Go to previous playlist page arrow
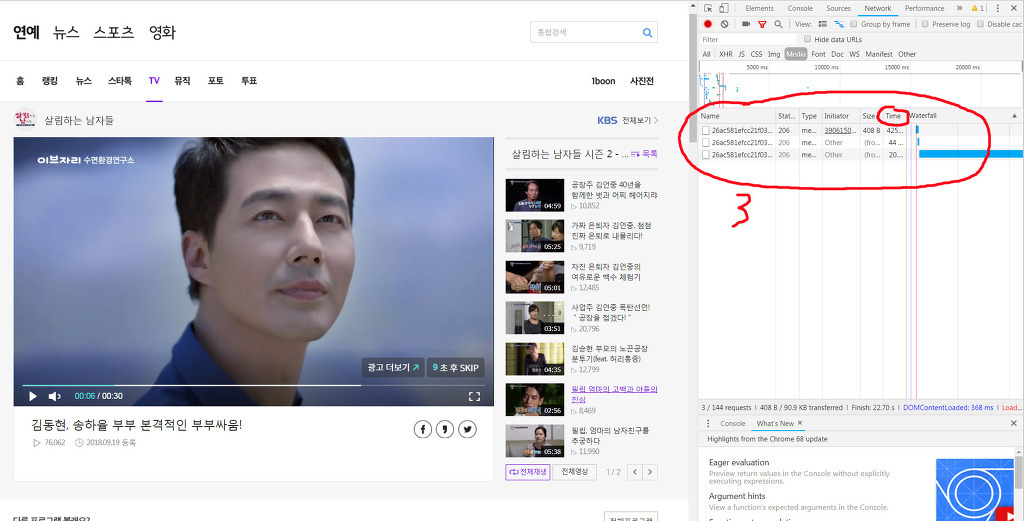Viewport: 1024px width, 521px height. point(635,472)
